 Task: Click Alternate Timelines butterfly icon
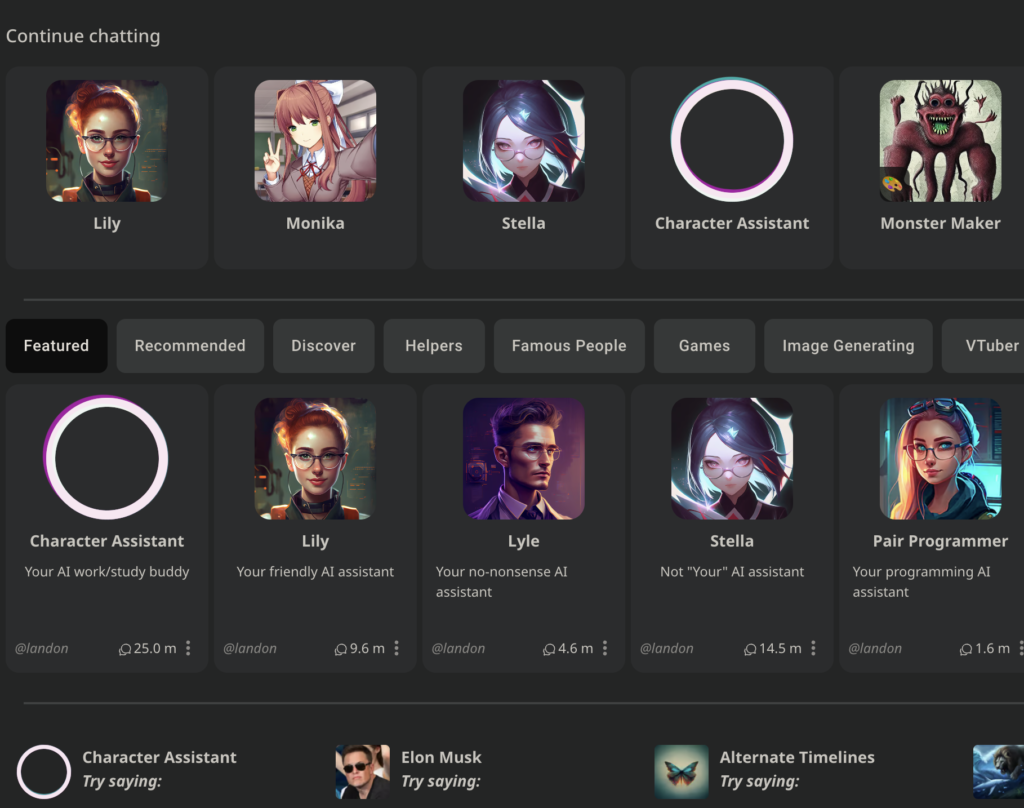coord(681,771)
